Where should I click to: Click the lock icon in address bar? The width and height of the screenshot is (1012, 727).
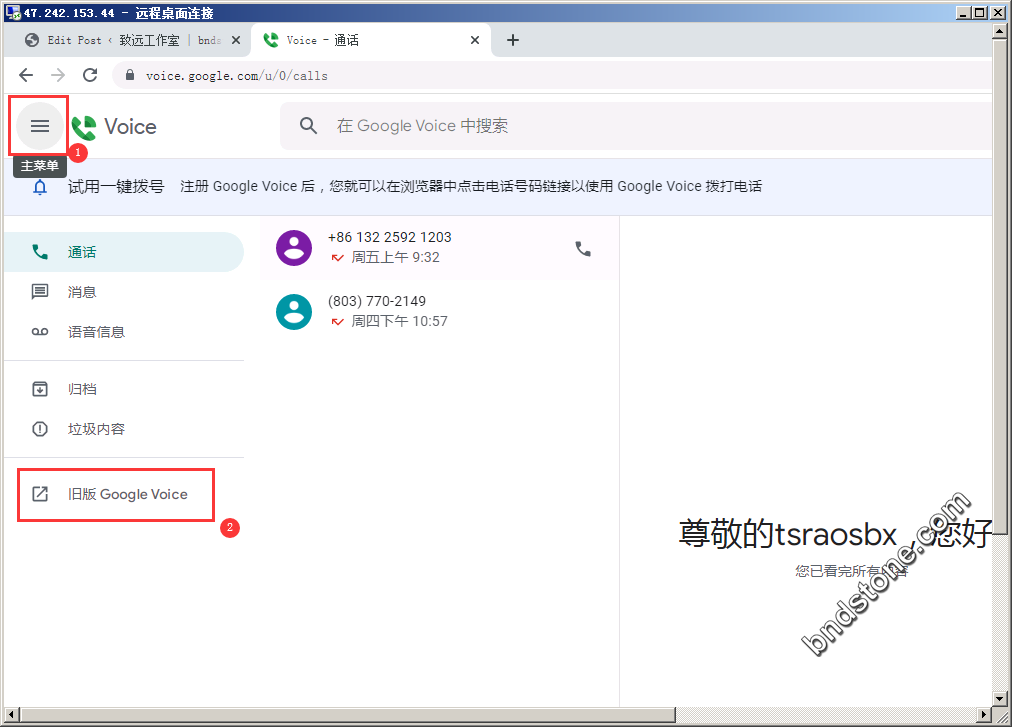point(130,76)
